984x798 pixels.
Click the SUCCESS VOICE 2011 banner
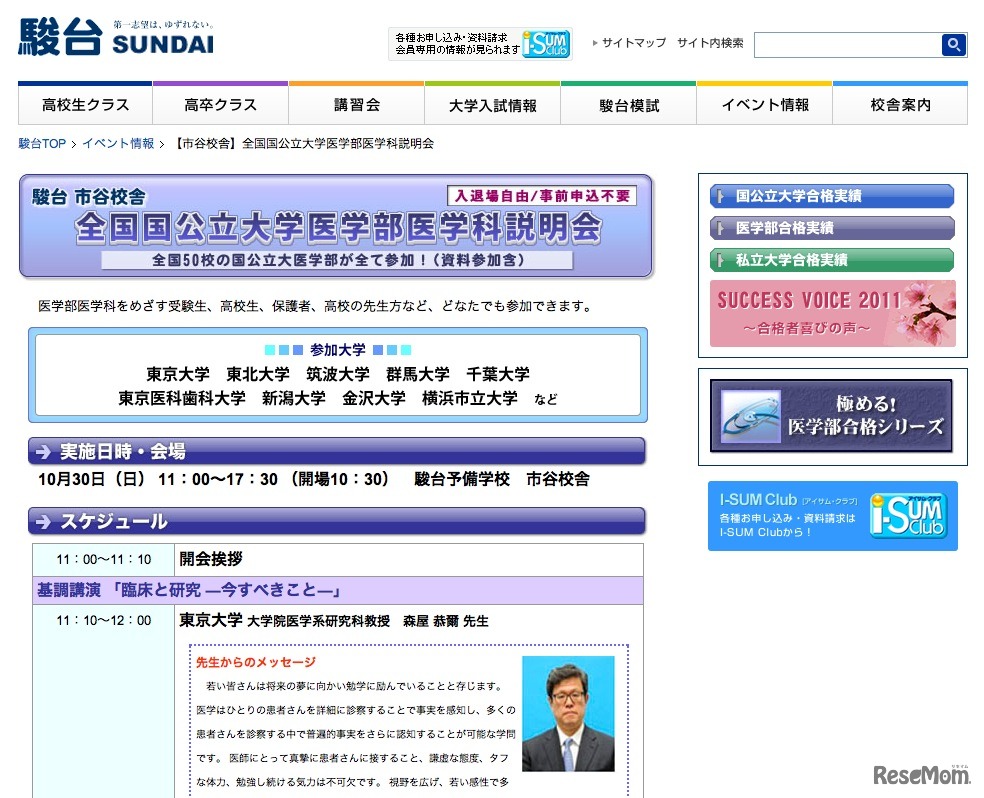click(x=832, y=313)
